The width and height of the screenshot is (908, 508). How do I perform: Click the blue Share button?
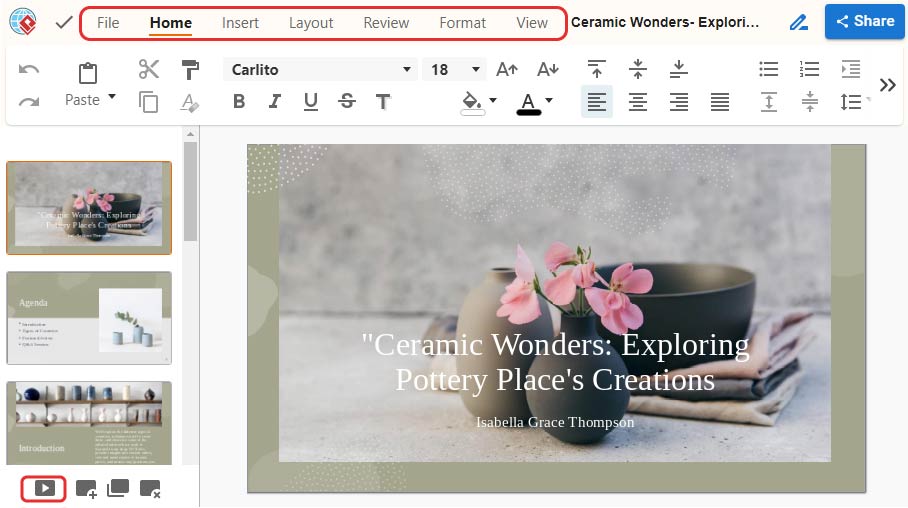click(x=865, y=21)
